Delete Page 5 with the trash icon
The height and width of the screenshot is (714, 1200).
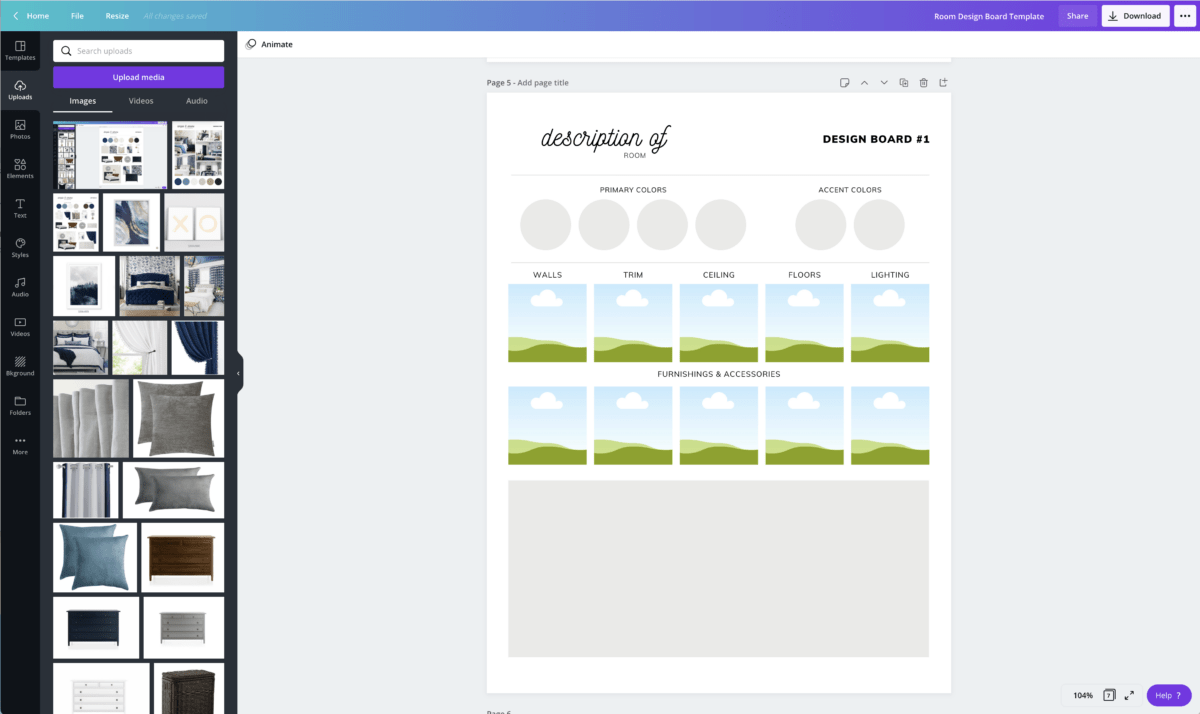tap(923, 82)
